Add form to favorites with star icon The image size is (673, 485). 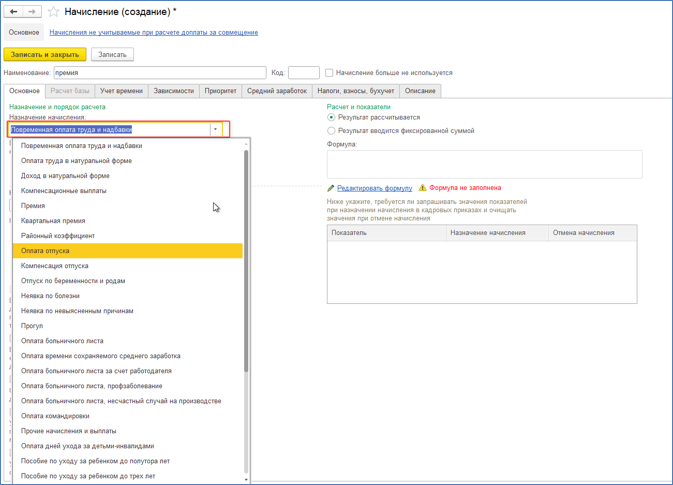click(53, 12)
